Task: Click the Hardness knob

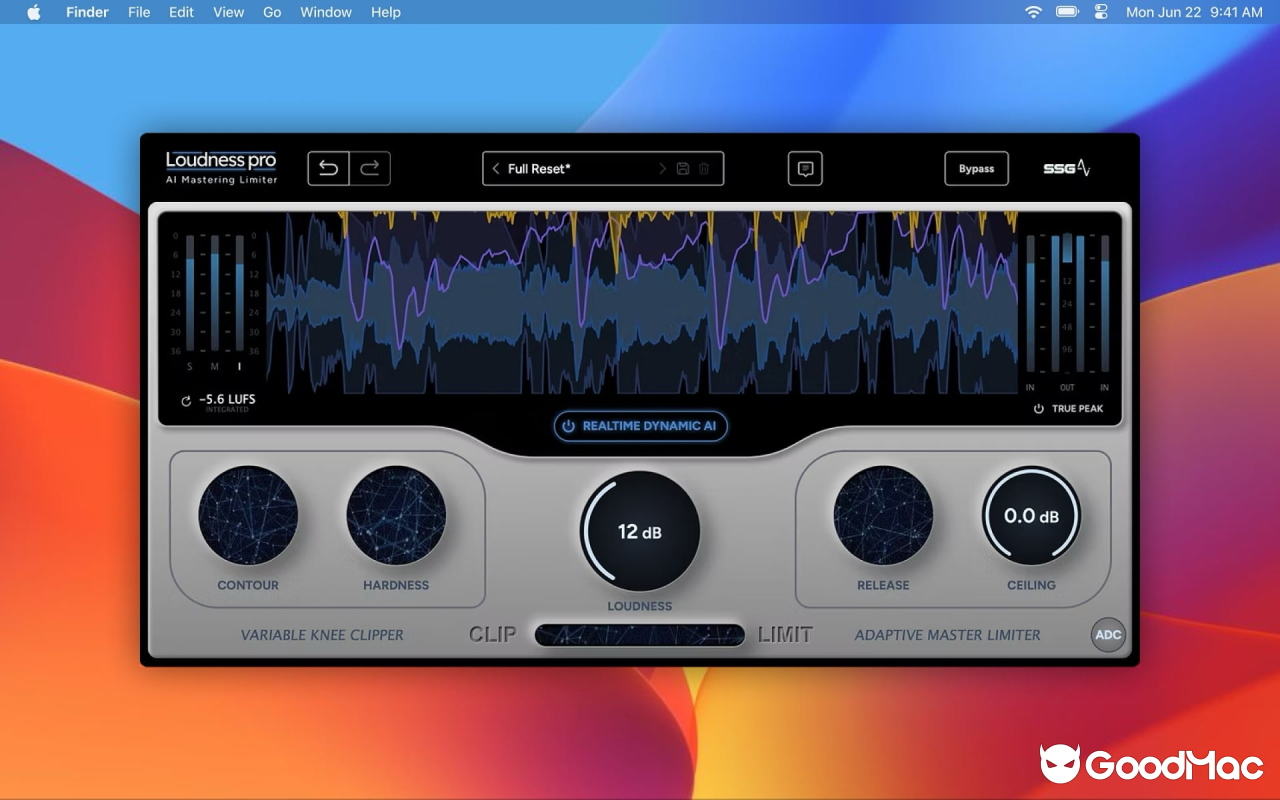Action: point(396,515)
